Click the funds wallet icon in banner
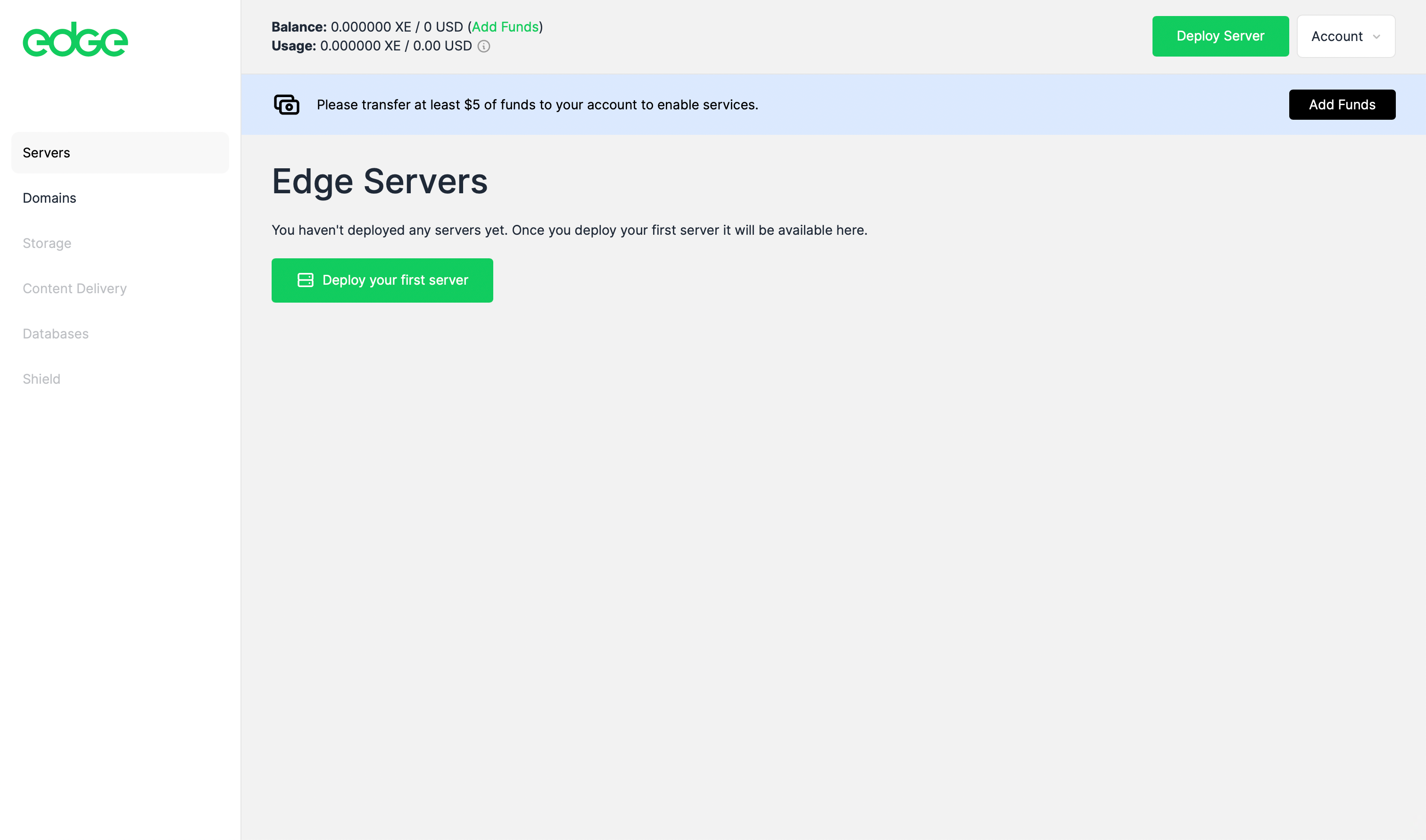This screenshot has width=1426, height=840. pyautogui.click(x=286, y=105)
